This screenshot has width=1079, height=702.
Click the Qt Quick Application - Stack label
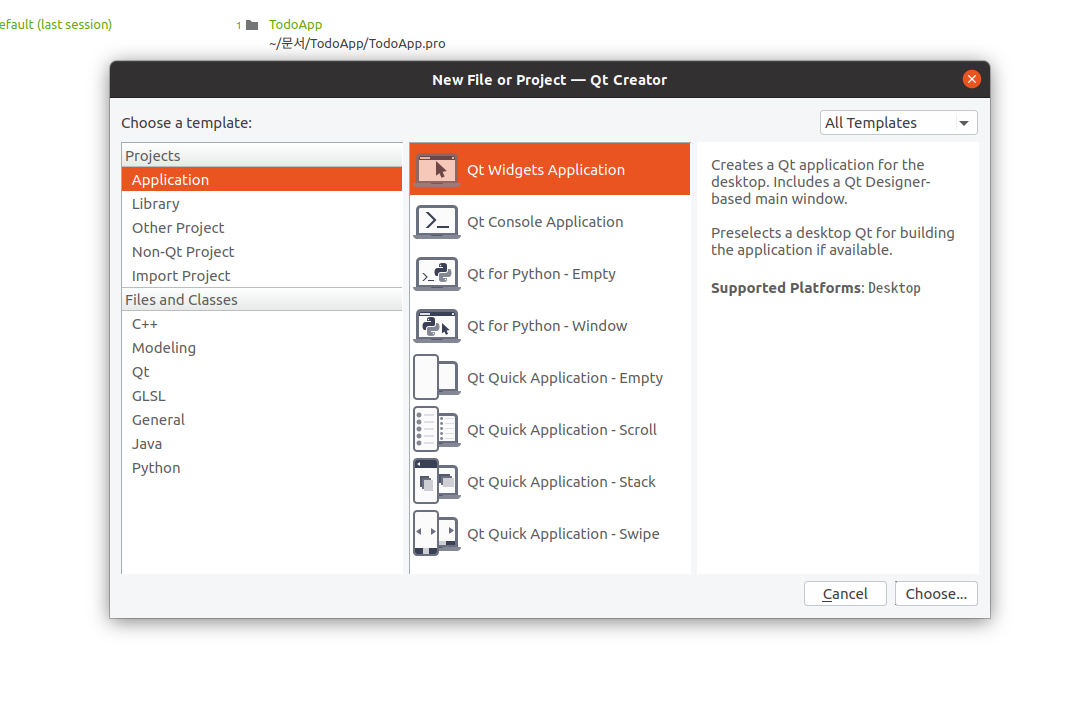coord(561,482)
